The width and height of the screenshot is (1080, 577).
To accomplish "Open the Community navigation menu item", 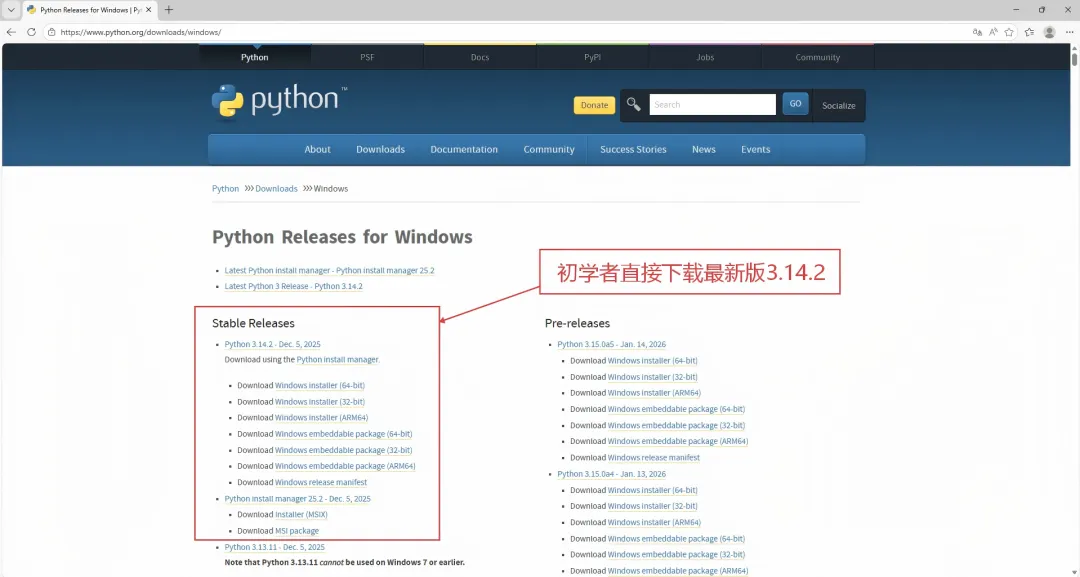I will [549, 149].
